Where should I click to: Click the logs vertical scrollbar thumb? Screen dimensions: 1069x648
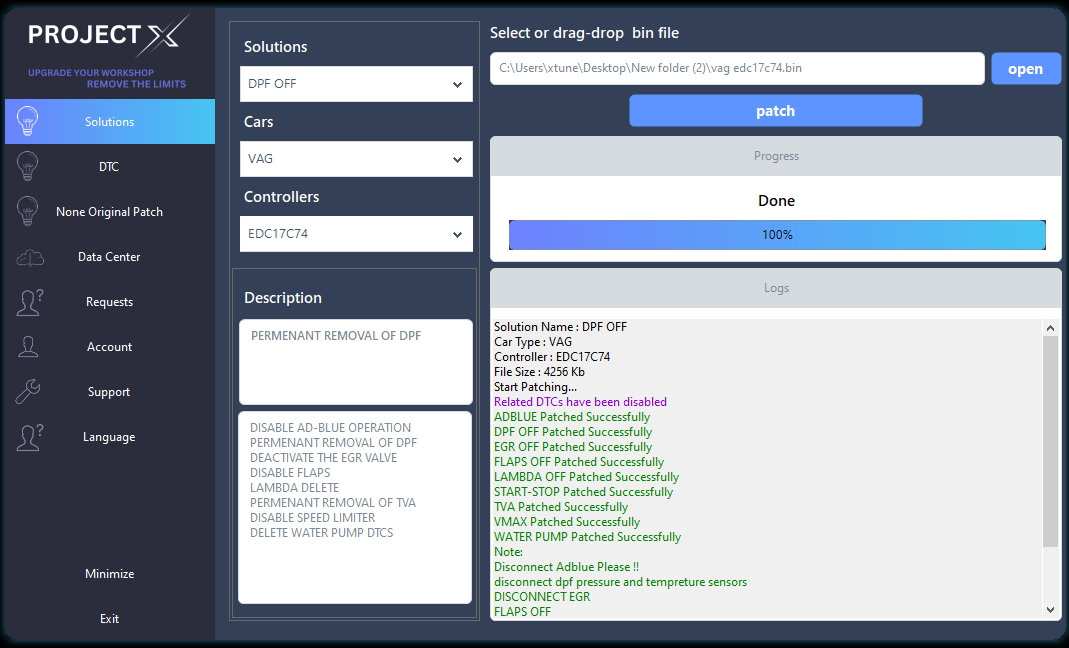pos(1051,441)
